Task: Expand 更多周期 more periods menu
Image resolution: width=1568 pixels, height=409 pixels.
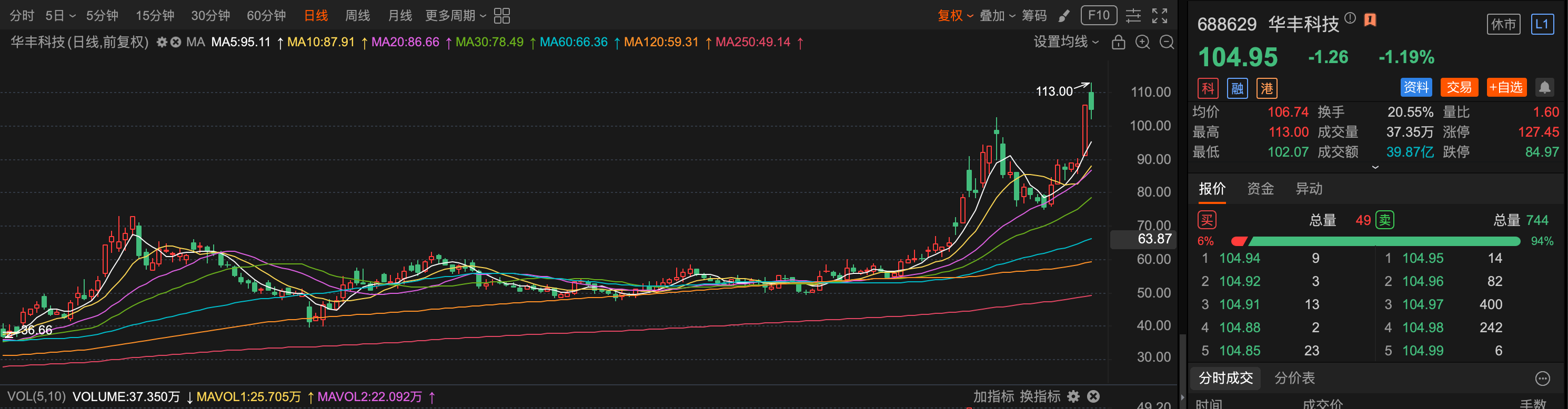Action: point(455,16)
